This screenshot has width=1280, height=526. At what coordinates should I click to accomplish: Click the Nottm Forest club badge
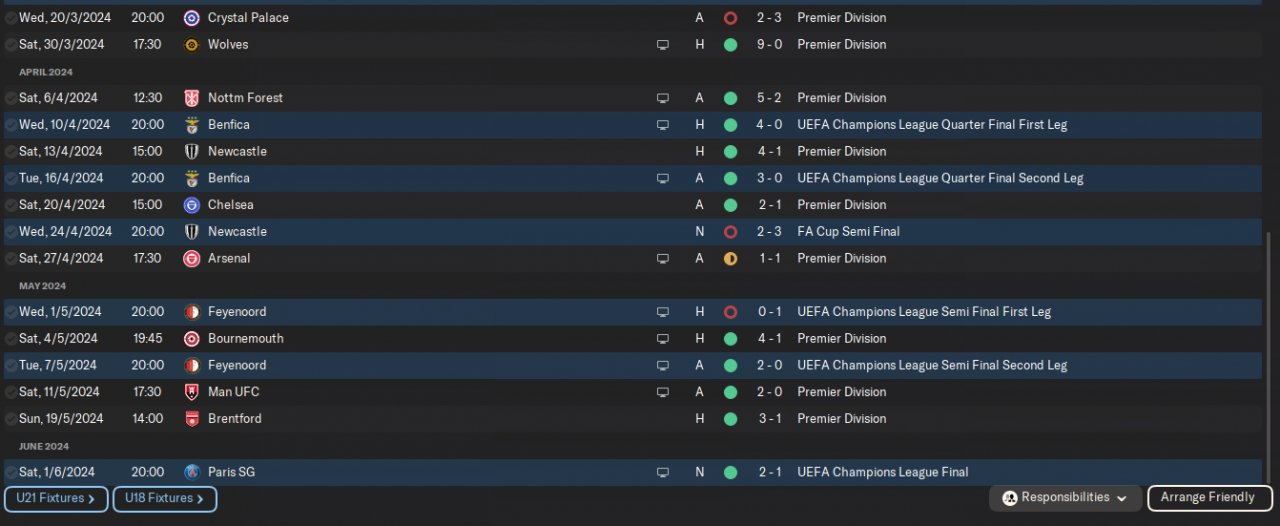192,98
